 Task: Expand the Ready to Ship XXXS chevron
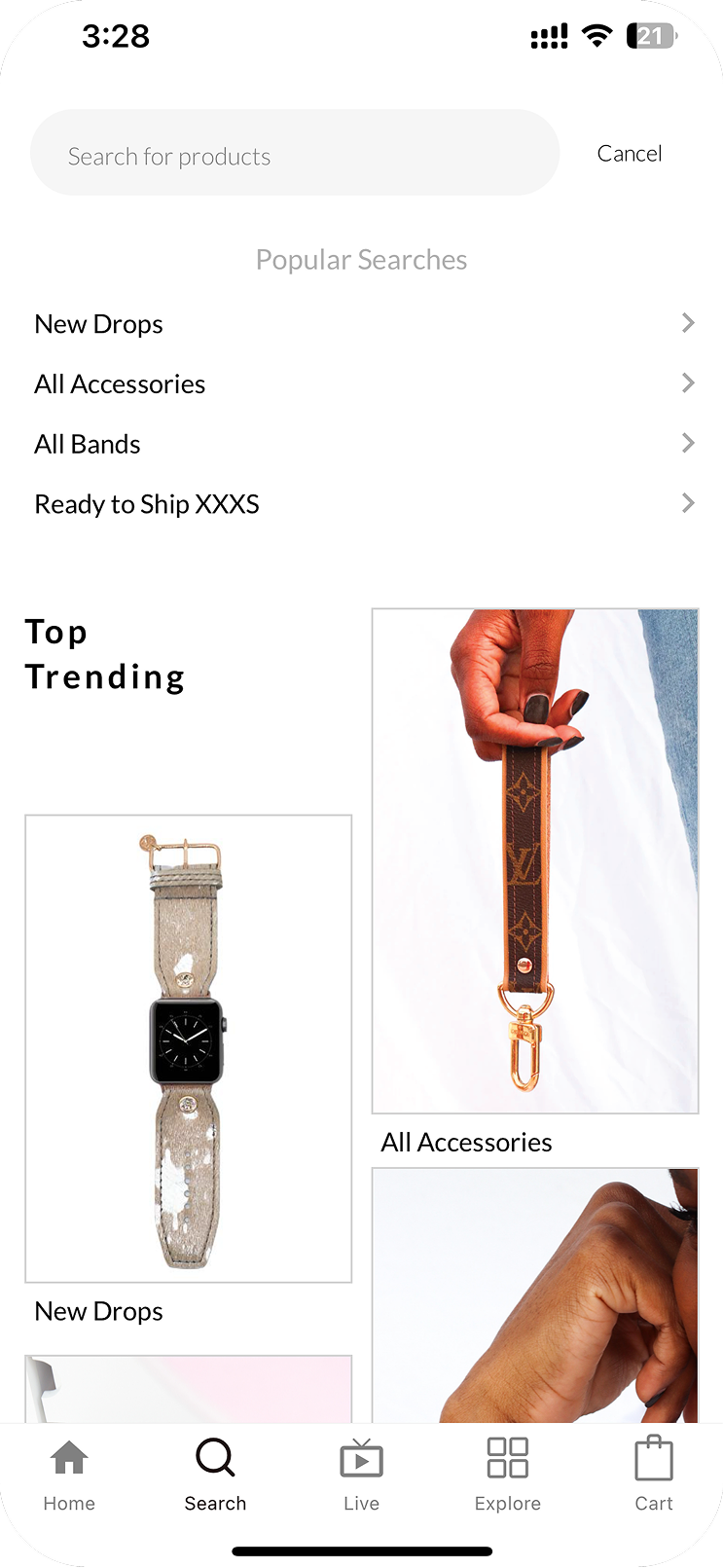[x=688, y=503]
